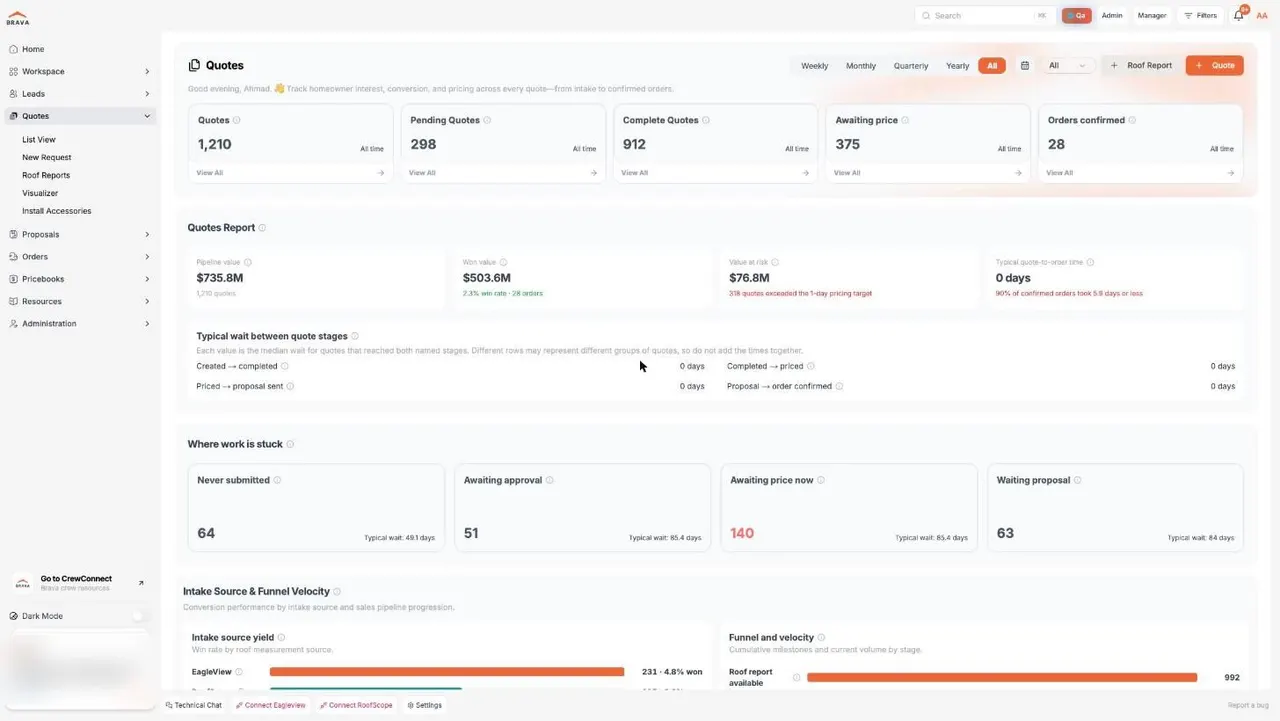Click the info icon beside Quotes count card
The image size is (1280, 721).
tap(236, 120)
